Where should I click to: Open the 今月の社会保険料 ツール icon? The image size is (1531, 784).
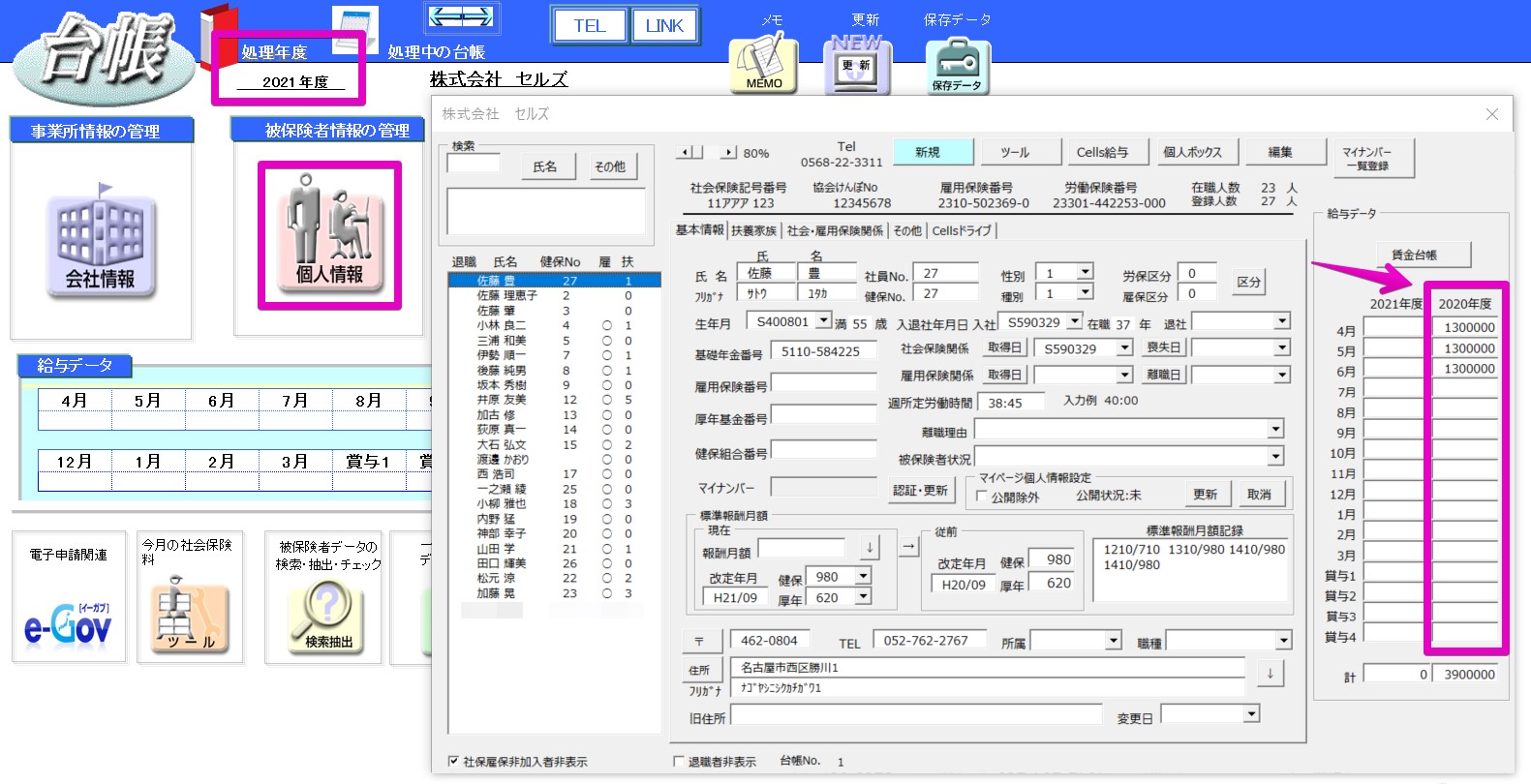[190, 616]
